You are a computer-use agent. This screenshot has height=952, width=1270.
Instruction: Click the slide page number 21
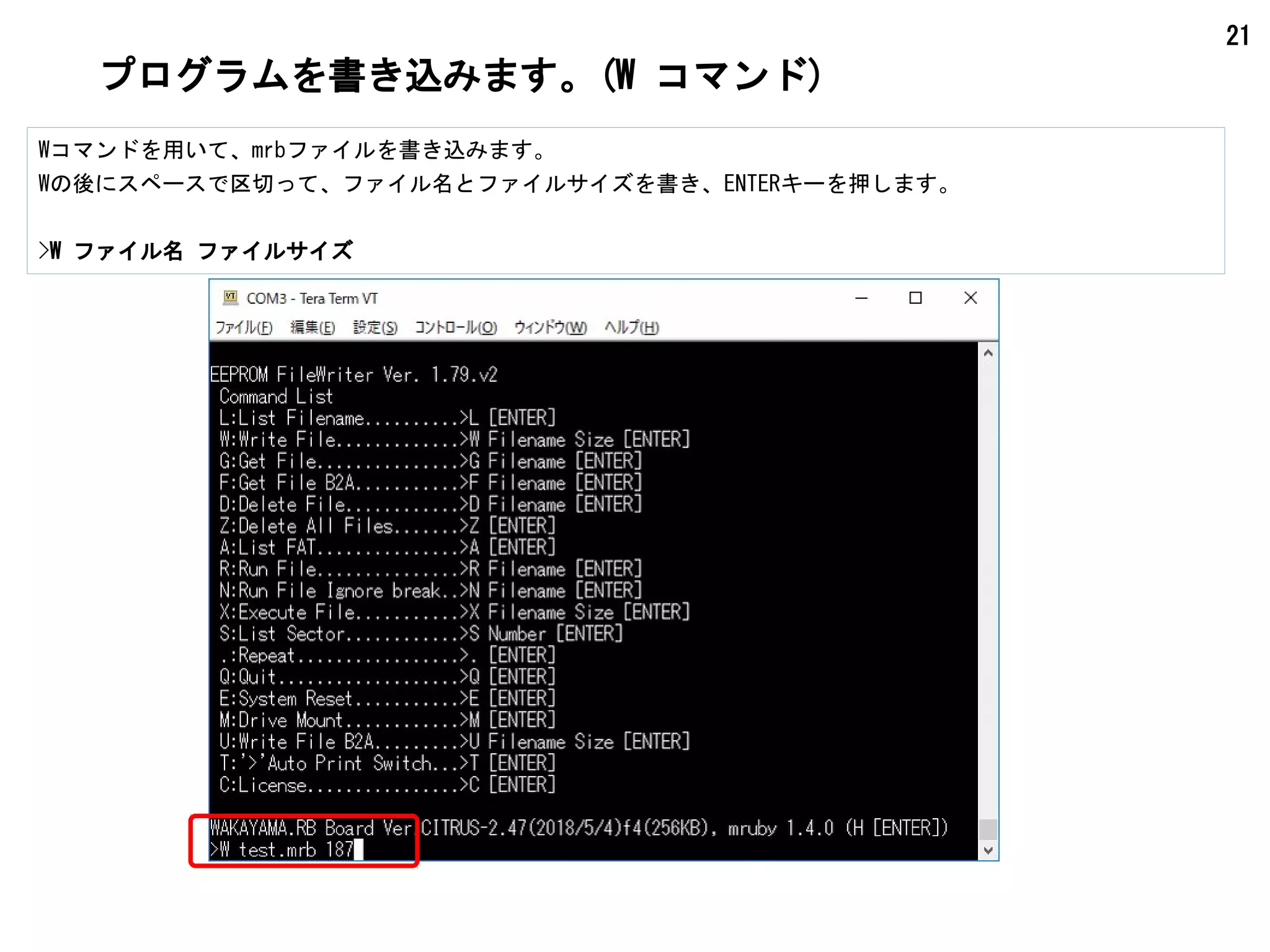coord(1237,35)
